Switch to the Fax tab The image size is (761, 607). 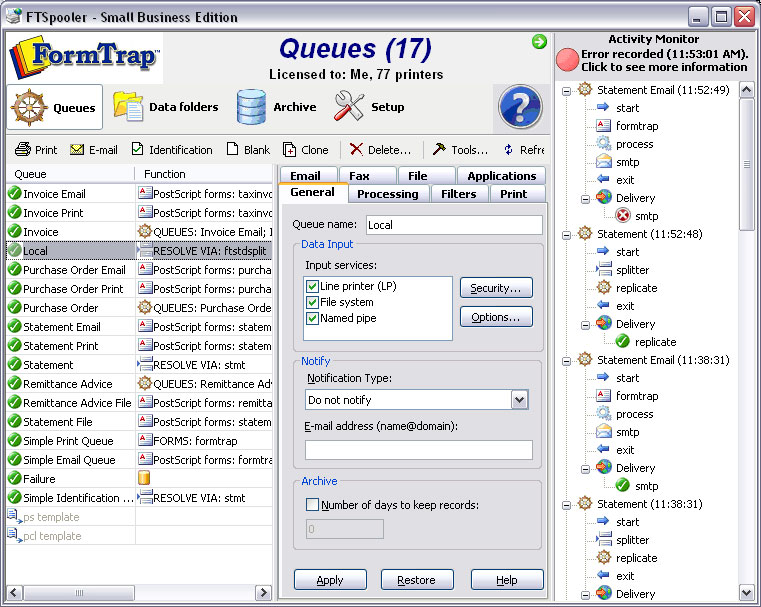367,176
